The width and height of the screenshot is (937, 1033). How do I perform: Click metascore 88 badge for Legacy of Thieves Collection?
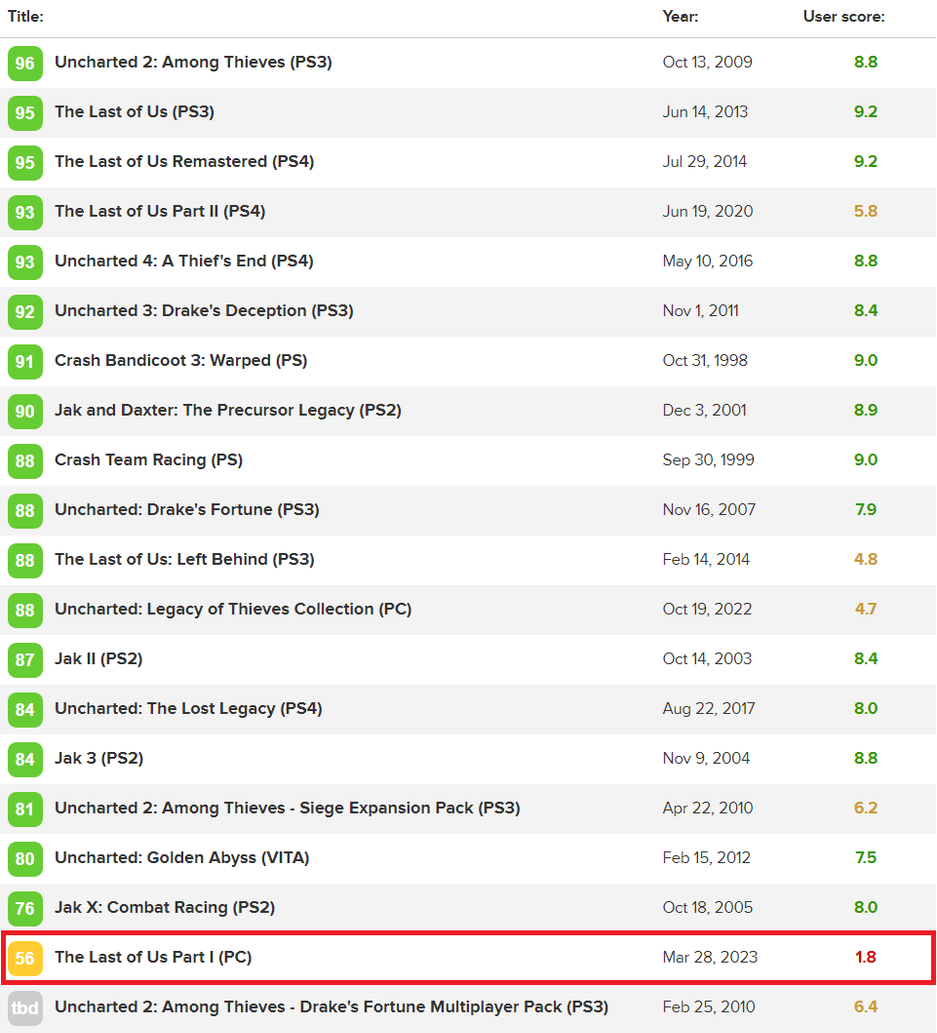click(x=25, y=610)
